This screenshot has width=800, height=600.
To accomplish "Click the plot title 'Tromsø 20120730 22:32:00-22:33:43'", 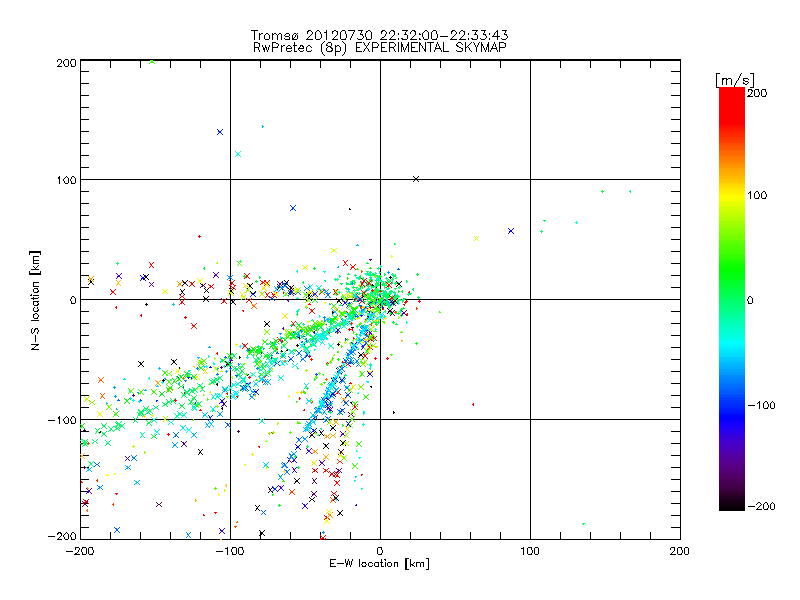I will 379,35.
